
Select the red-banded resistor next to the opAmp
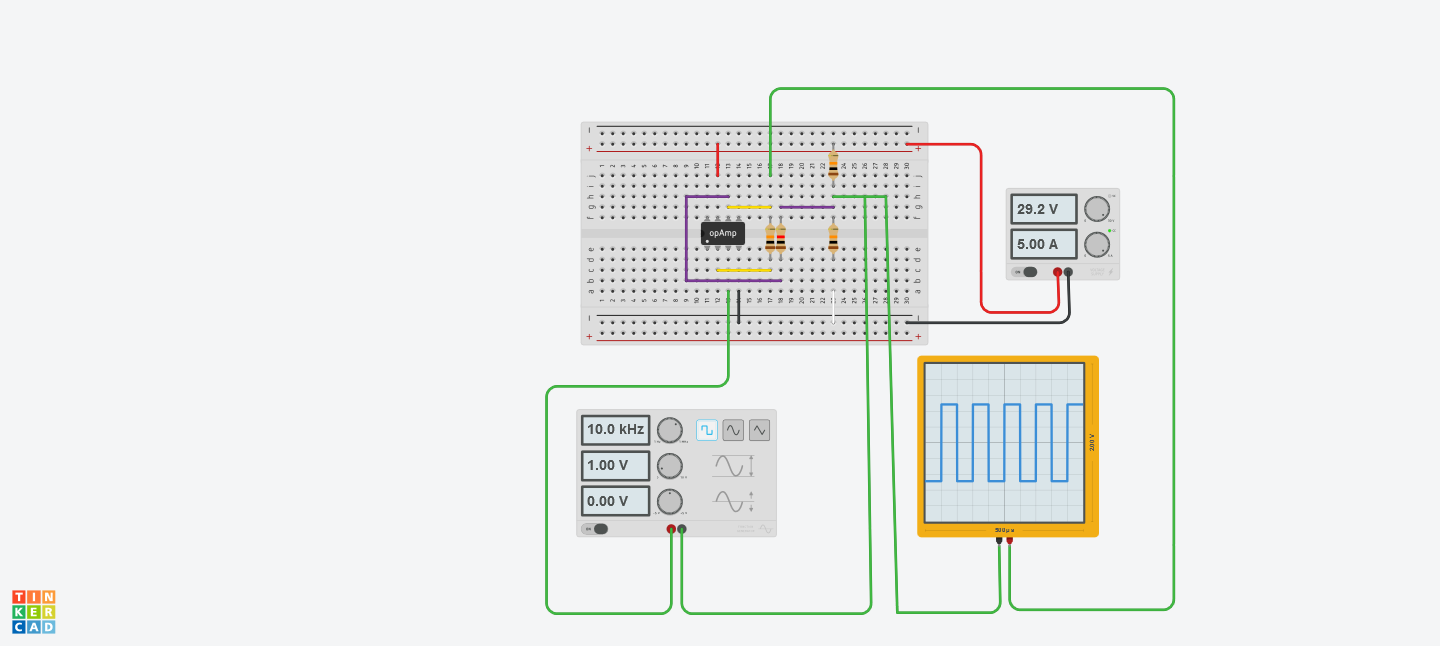(780, 238)
